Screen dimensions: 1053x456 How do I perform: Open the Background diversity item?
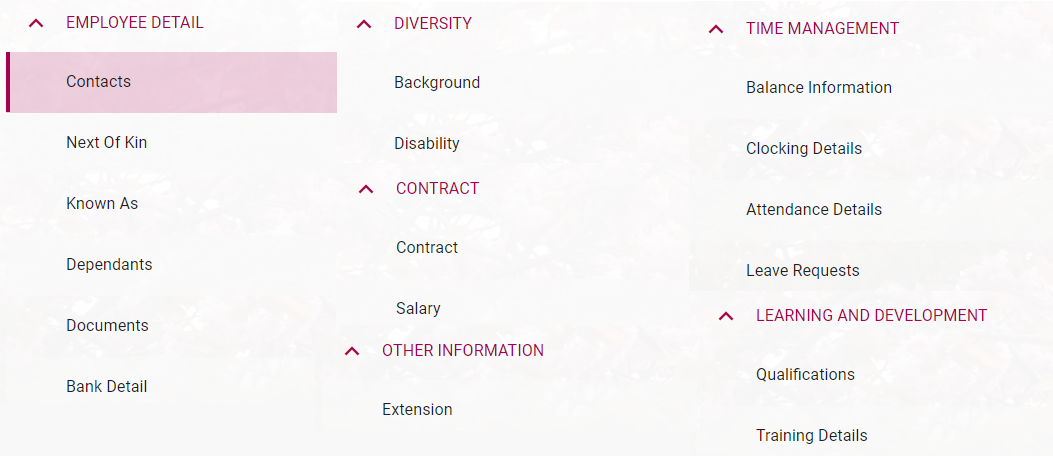[437, 83]
